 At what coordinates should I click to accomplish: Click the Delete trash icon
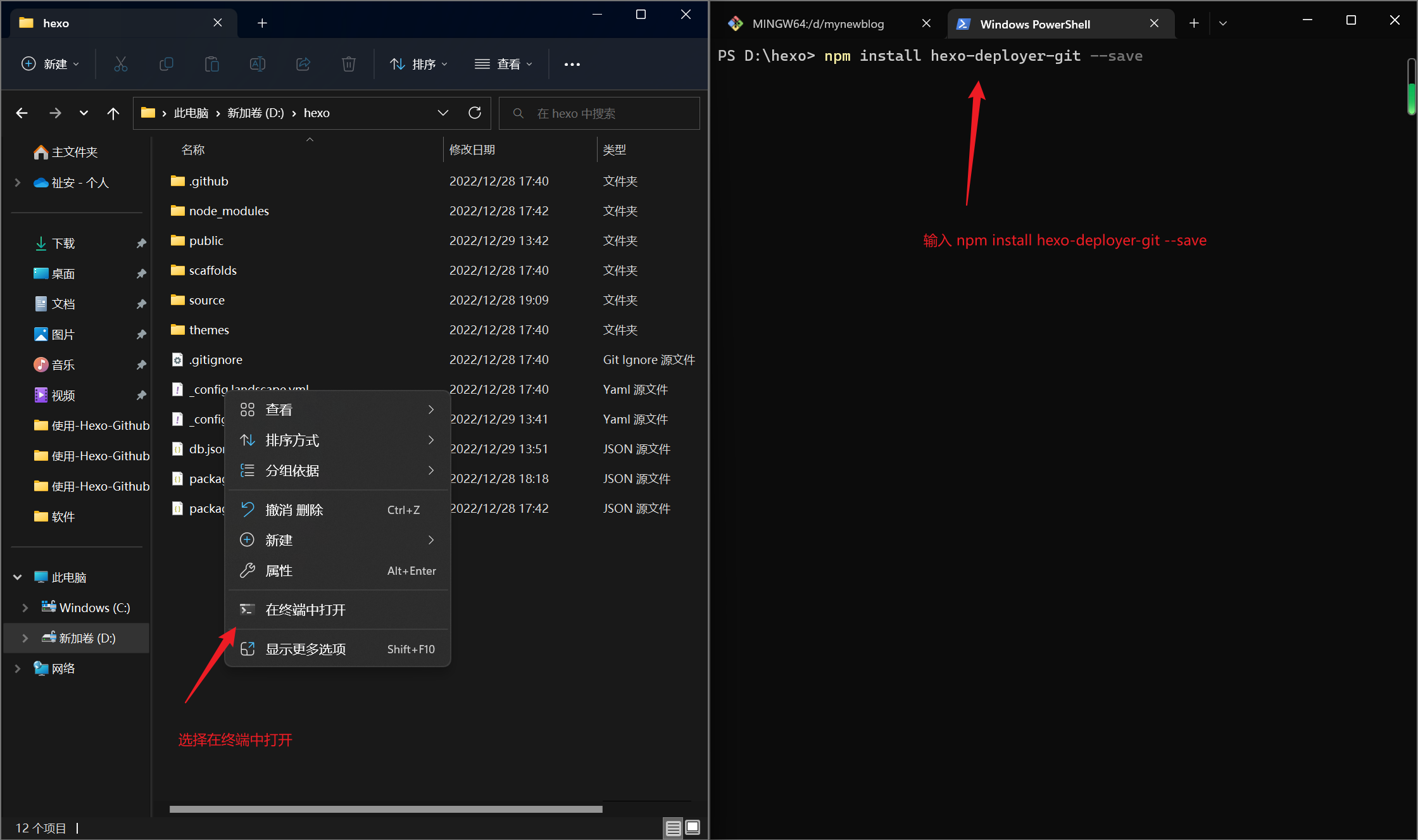click(x=349, y=64)
